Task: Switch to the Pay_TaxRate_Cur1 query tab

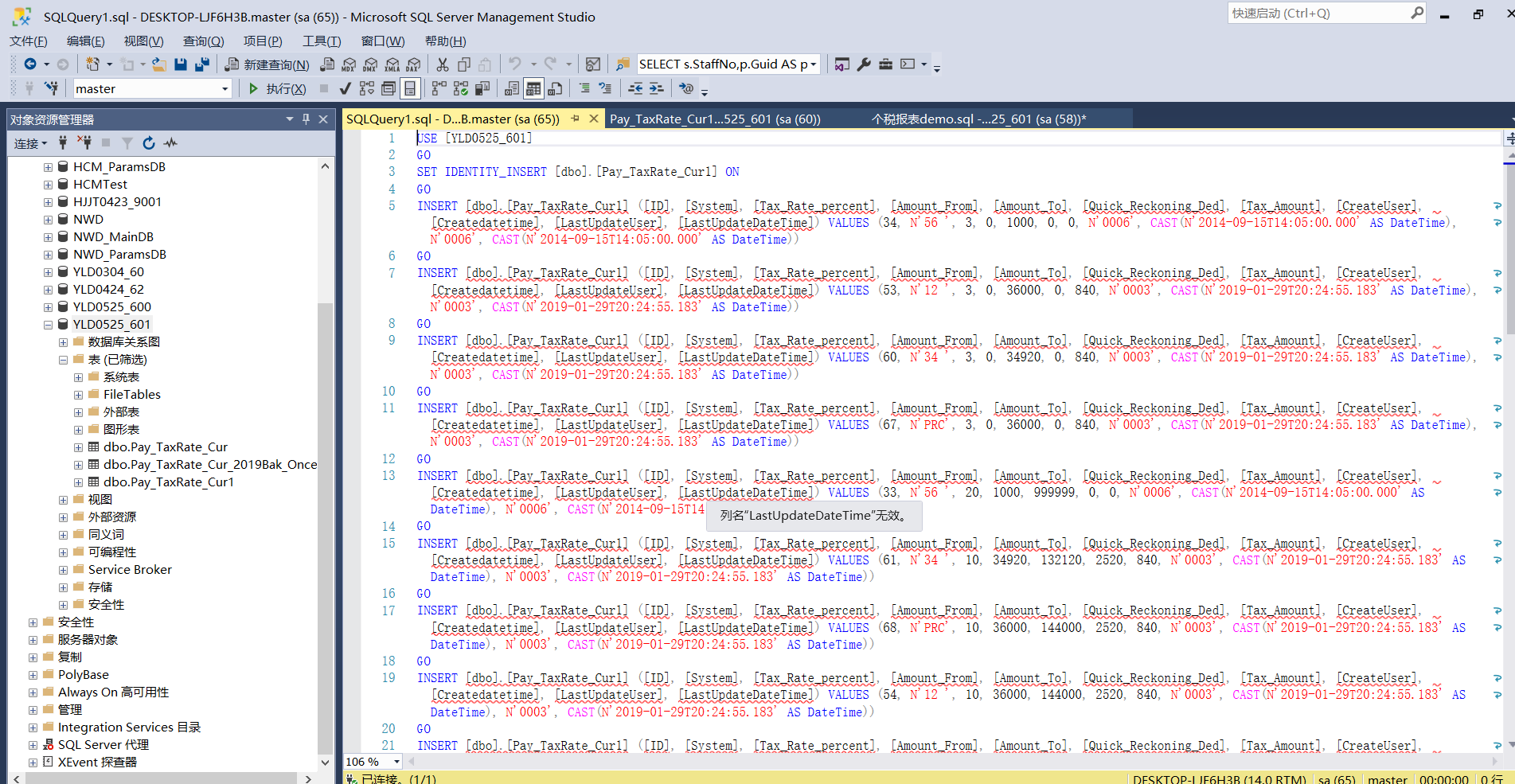Action: (x=714, y=119)
